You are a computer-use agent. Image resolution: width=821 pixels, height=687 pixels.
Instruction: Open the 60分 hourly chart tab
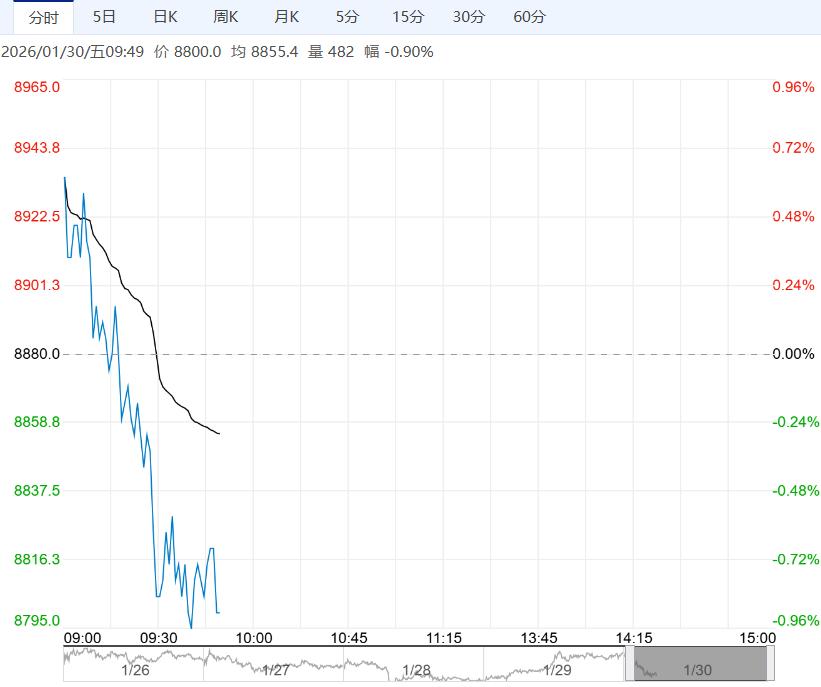click(x=529, y=17)
